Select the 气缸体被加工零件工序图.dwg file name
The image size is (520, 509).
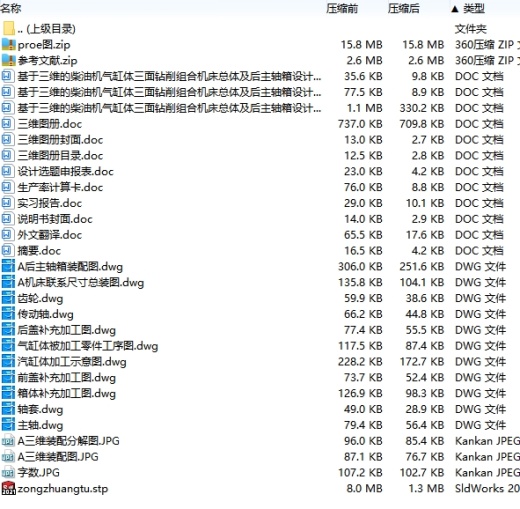click(x=88, y=346)
